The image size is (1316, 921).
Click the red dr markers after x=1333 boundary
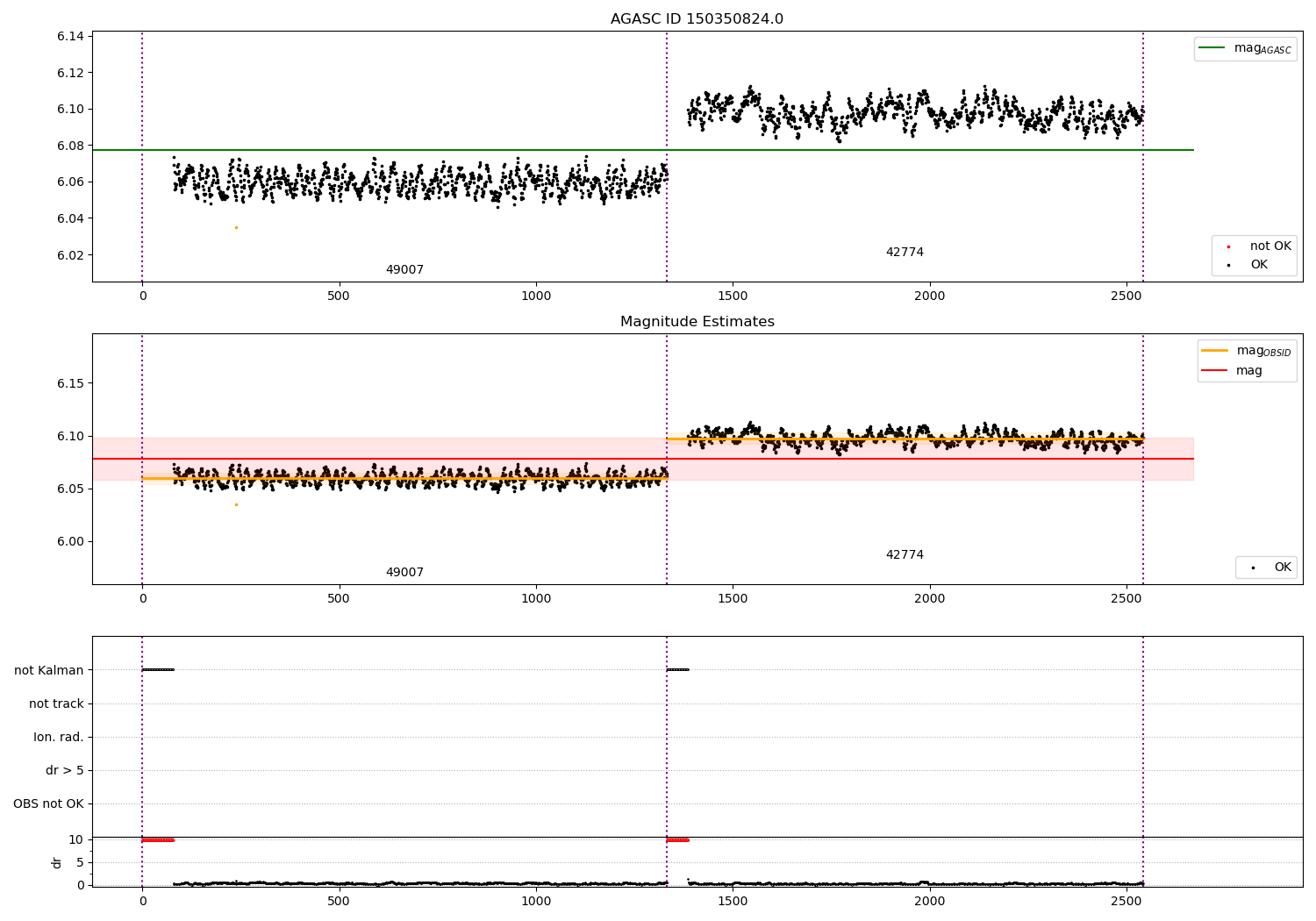tap(677, 840)
